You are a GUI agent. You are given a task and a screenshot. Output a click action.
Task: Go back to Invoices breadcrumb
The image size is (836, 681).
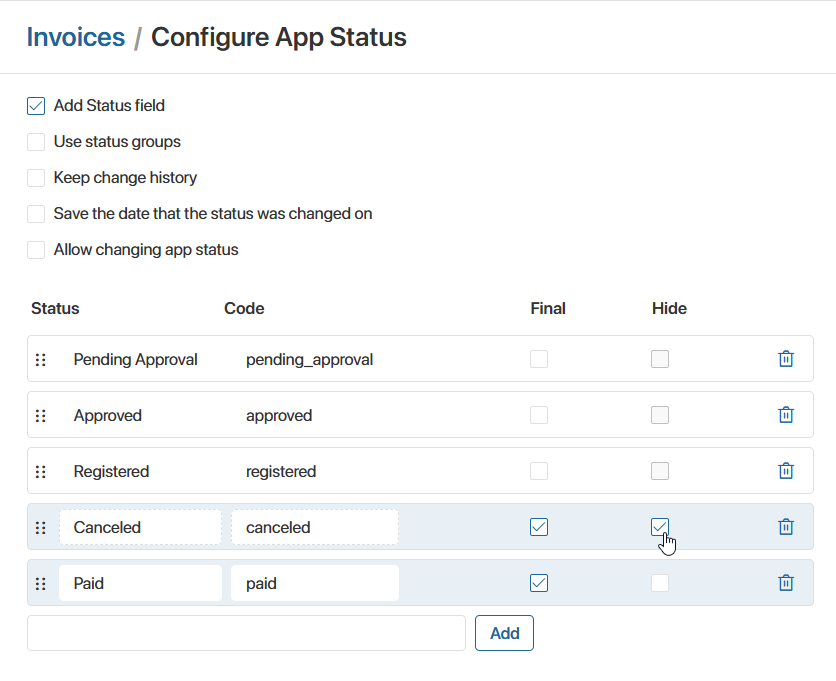pos(76,37)
